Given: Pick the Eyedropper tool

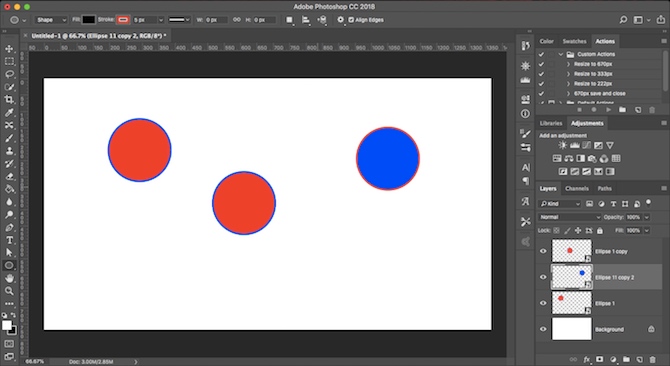Looking at the screenshot, I should click(9, 113).
